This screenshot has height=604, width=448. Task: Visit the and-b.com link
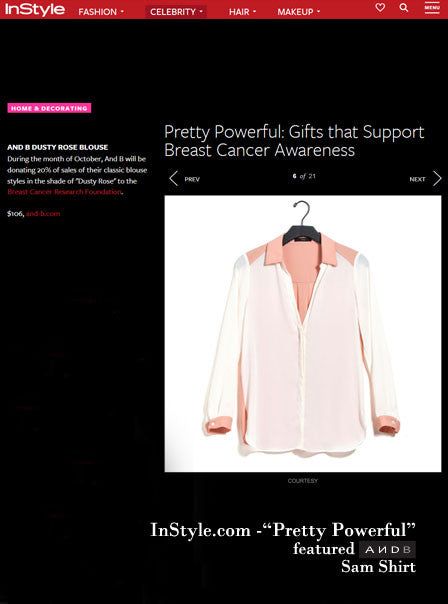(x=43, y=213)
